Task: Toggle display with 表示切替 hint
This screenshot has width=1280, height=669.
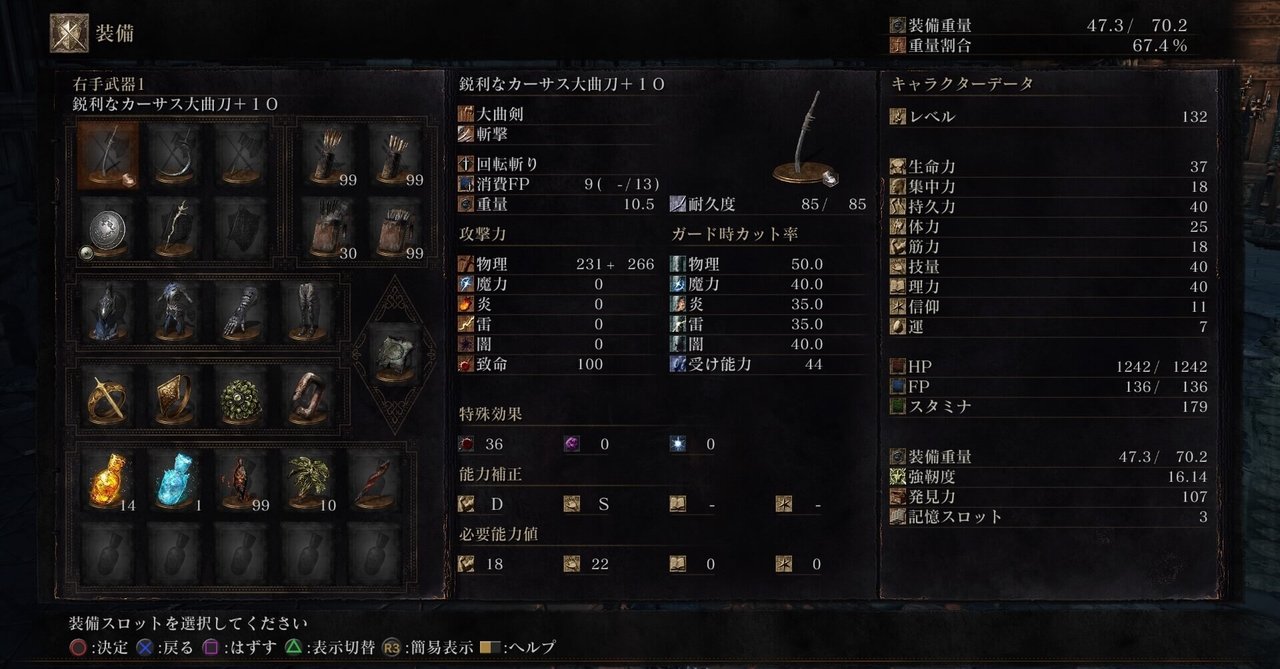Action: pyautogui.click(x=329, y=647)
